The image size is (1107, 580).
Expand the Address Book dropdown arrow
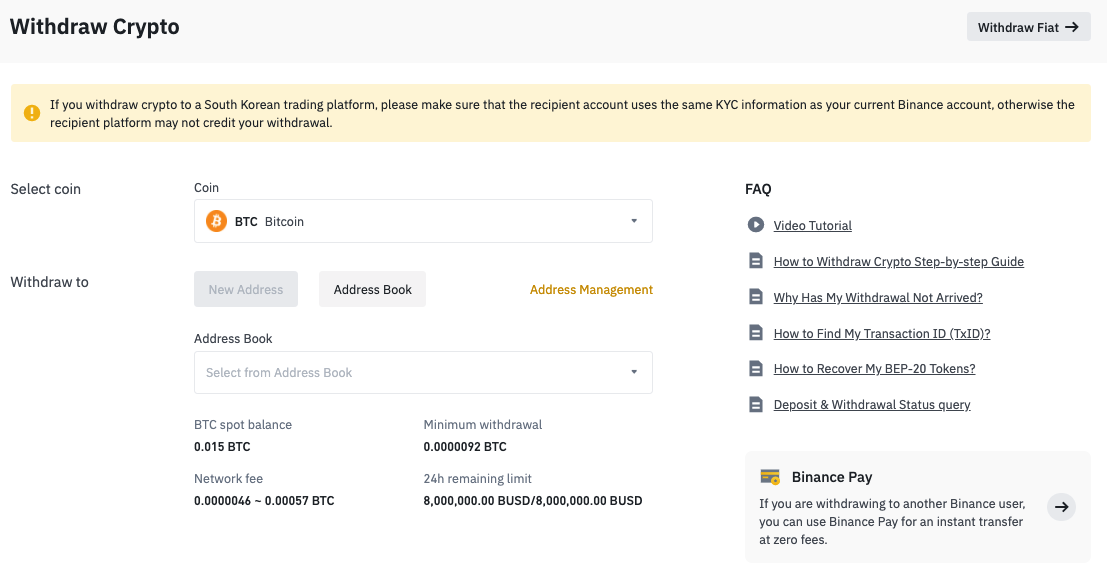point(634,372)
